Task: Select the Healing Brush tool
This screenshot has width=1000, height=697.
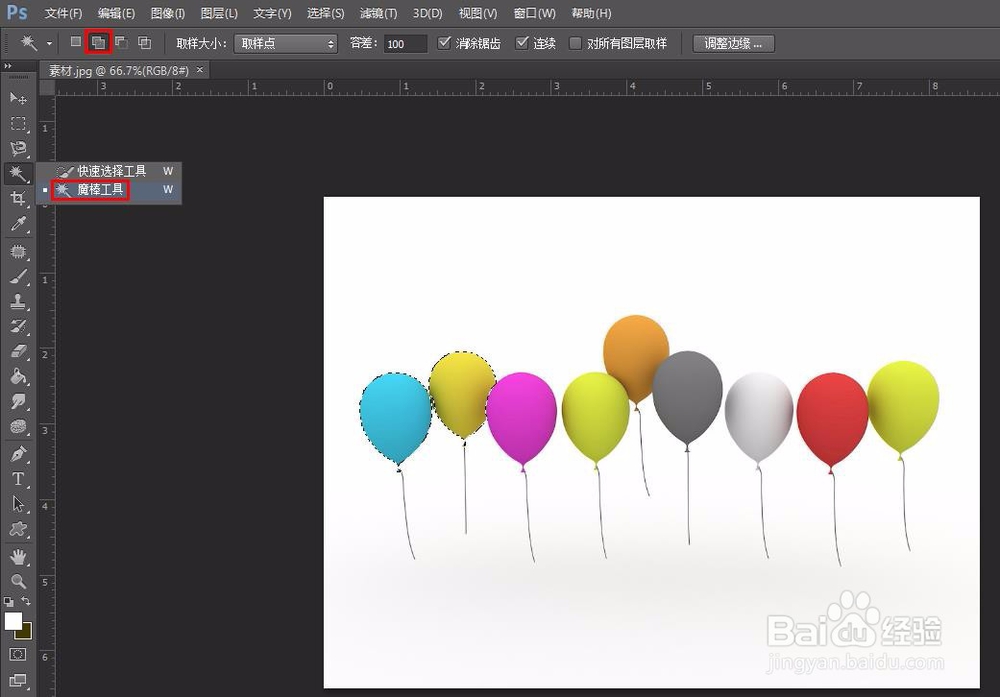Action: coord(18,251)
